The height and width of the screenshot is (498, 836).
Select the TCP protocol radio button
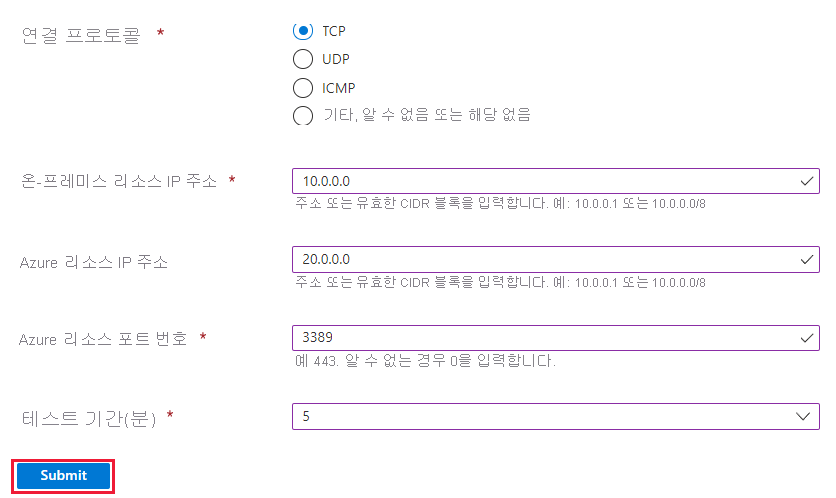tap(303, 30)
